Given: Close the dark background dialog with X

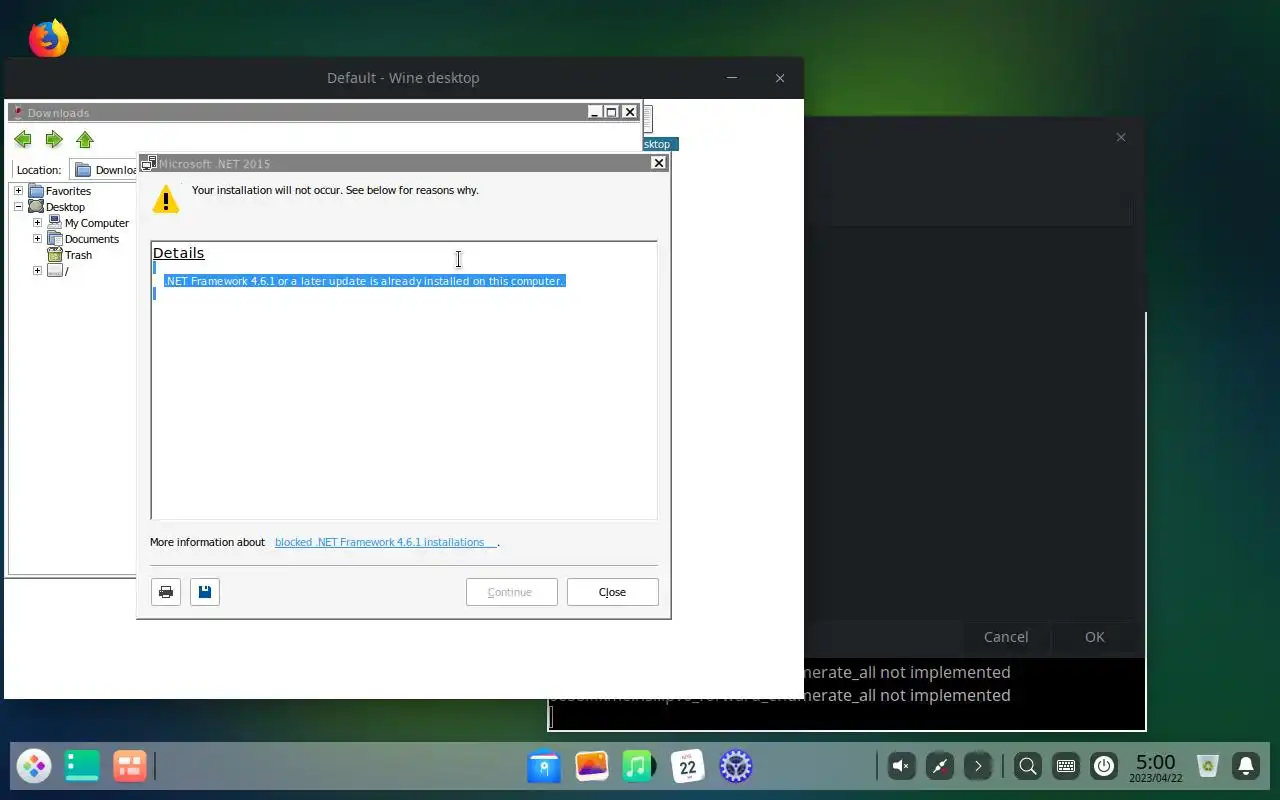Looking at the screenshot, I should [1121, 137].
